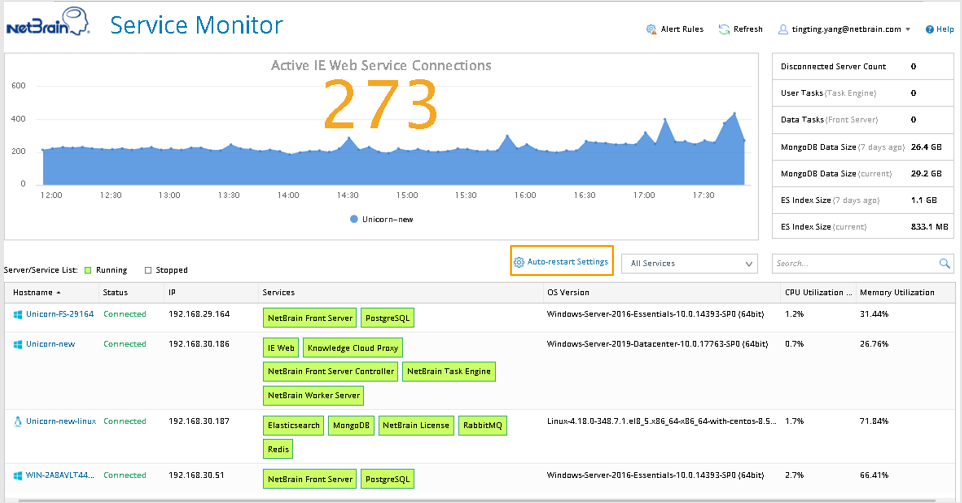962x503 pixels.
Task: Click the horizontal scrollbar under the table
Action: (479, 501)
